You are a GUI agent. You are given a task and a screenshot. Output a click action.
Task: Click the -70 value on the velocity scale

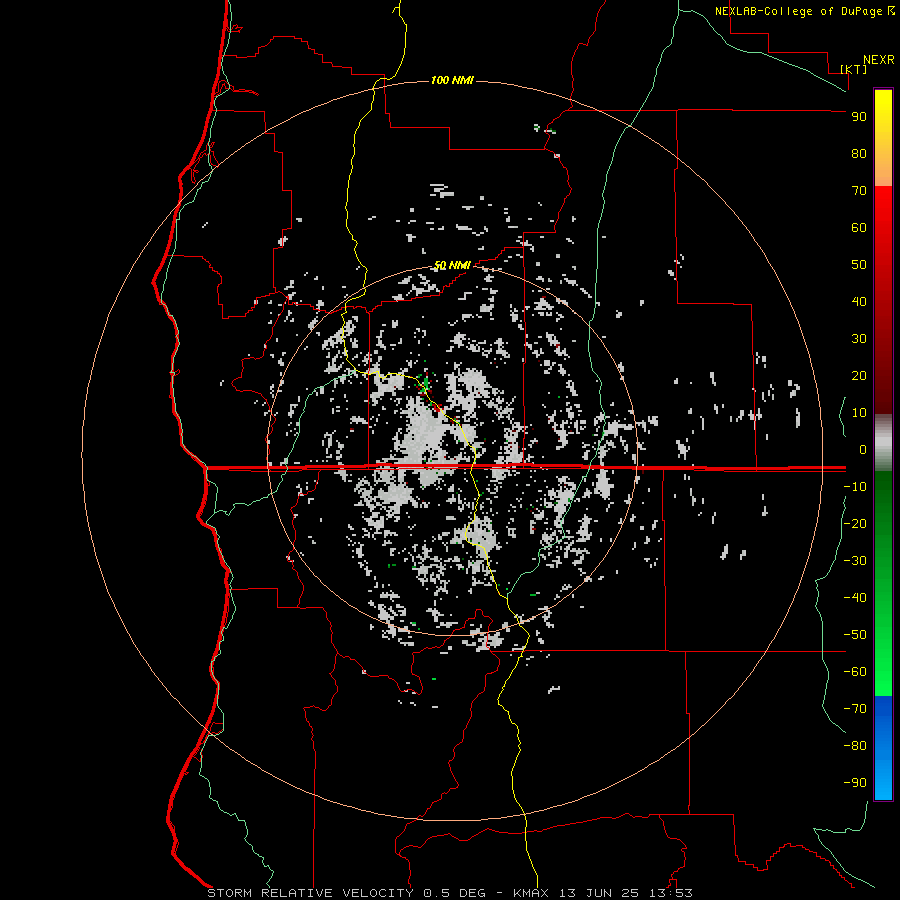[855, 709]
